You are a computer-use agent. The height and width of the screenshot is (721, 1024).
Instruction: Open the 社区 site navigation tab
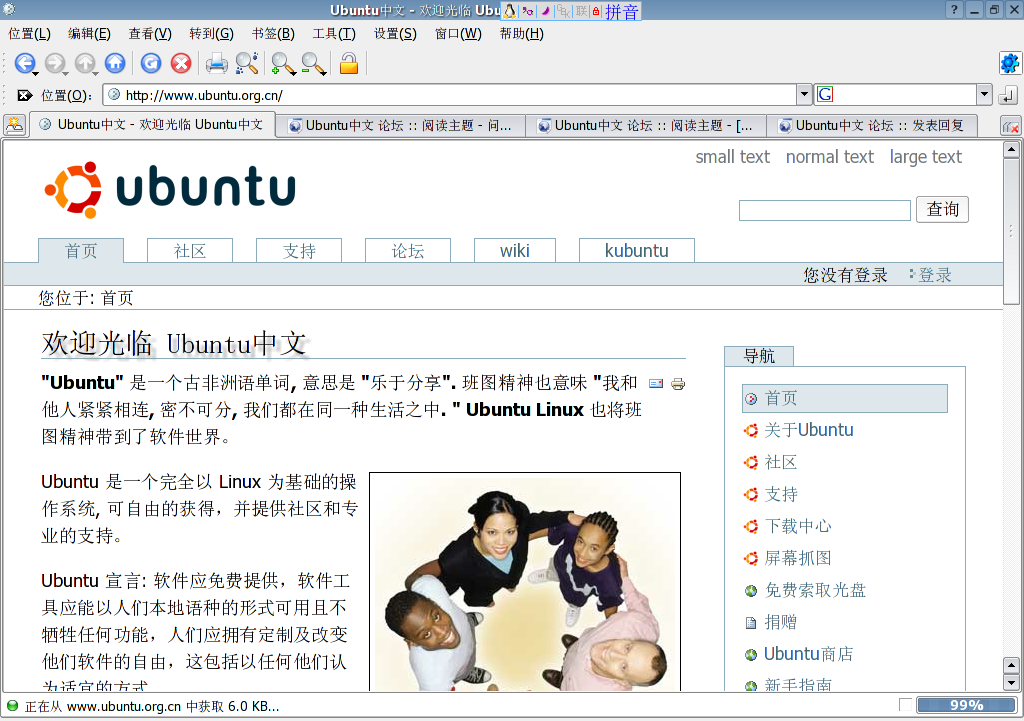(190, 251)
